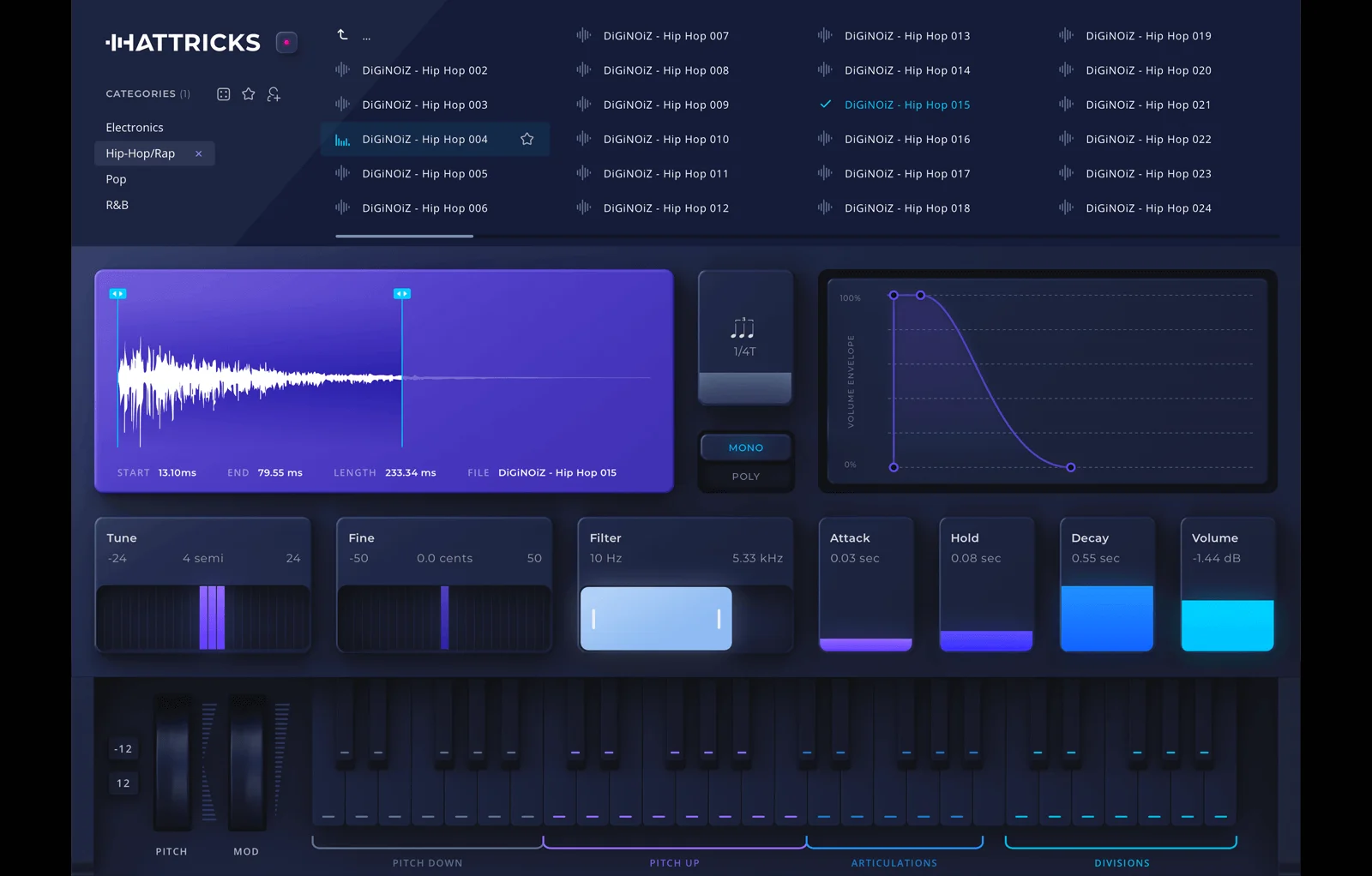The width and height of the screenshot is (1372, 876).
Task: Click the Decay level fader
Action: coord(1107,618)
